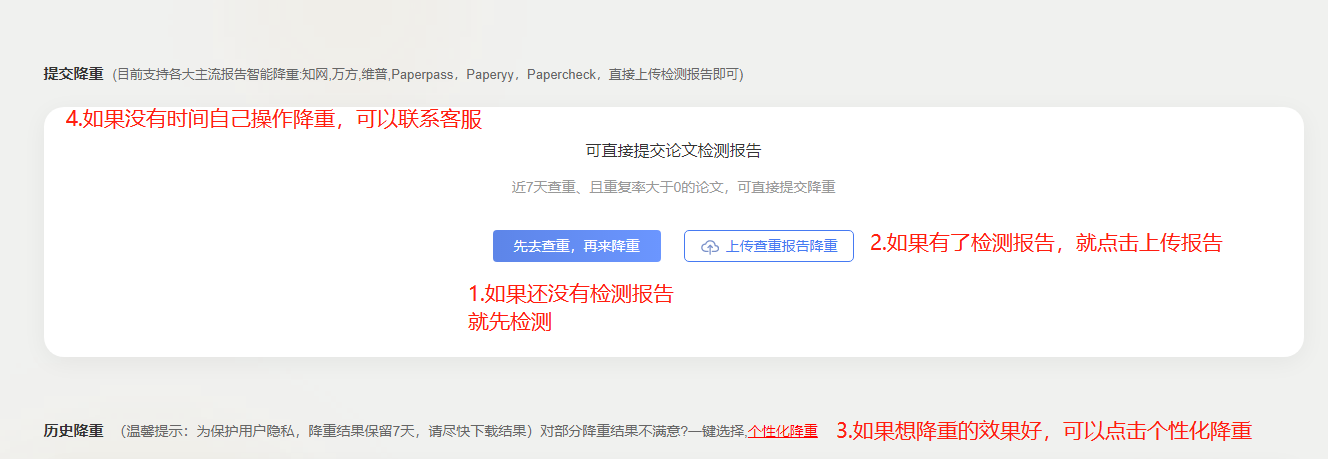Click the red 就先检测 text line
1328x459 pixels.
(510, 322)
